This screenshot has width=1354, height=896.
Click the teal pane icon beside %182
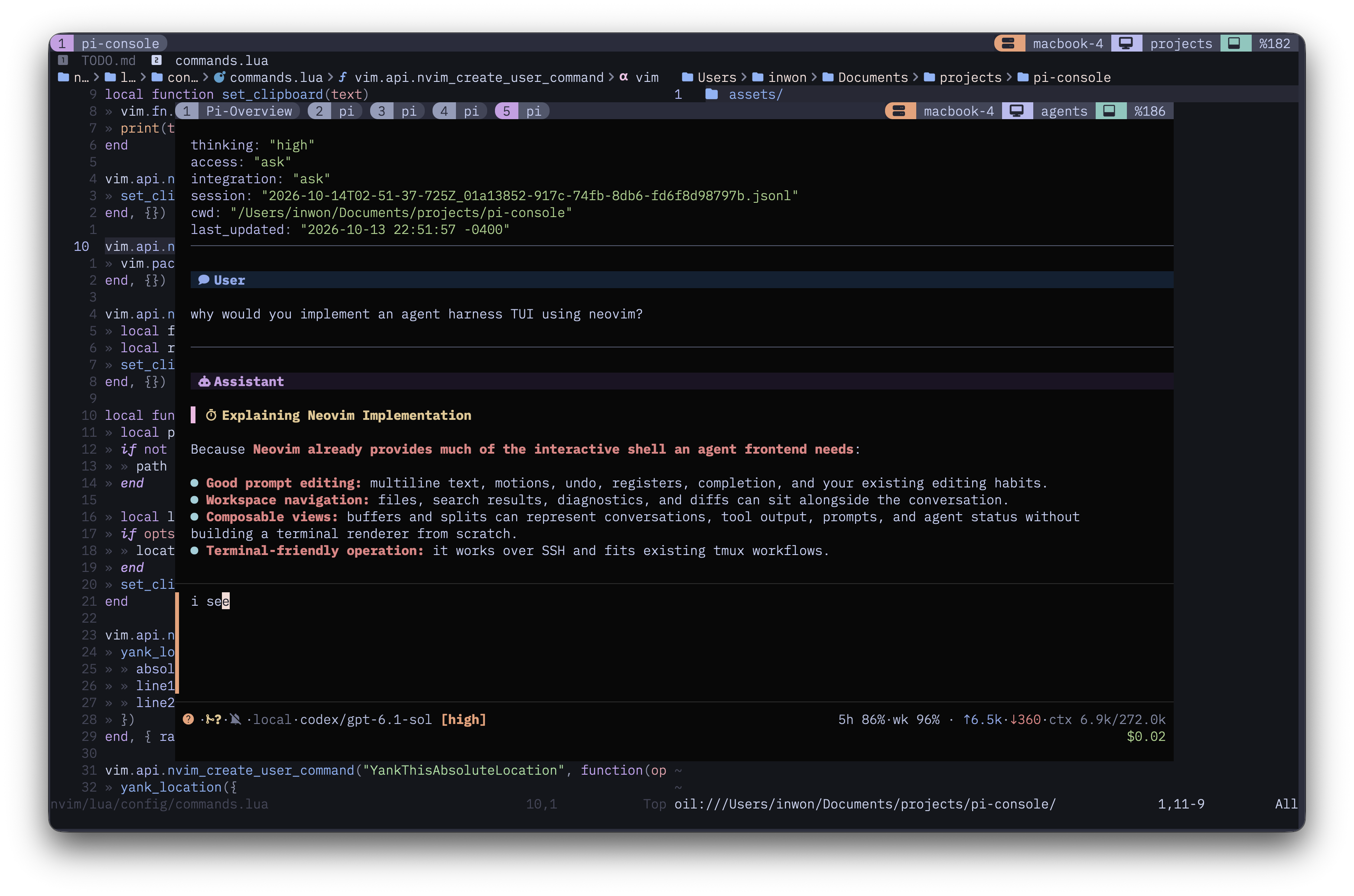(1234, 43)
